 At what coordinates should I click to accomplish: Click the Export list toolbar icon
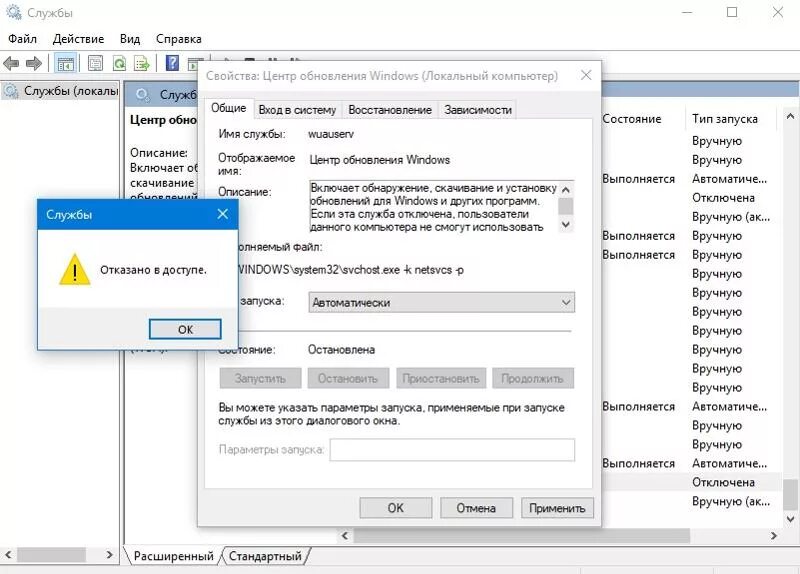pos(142,64)
